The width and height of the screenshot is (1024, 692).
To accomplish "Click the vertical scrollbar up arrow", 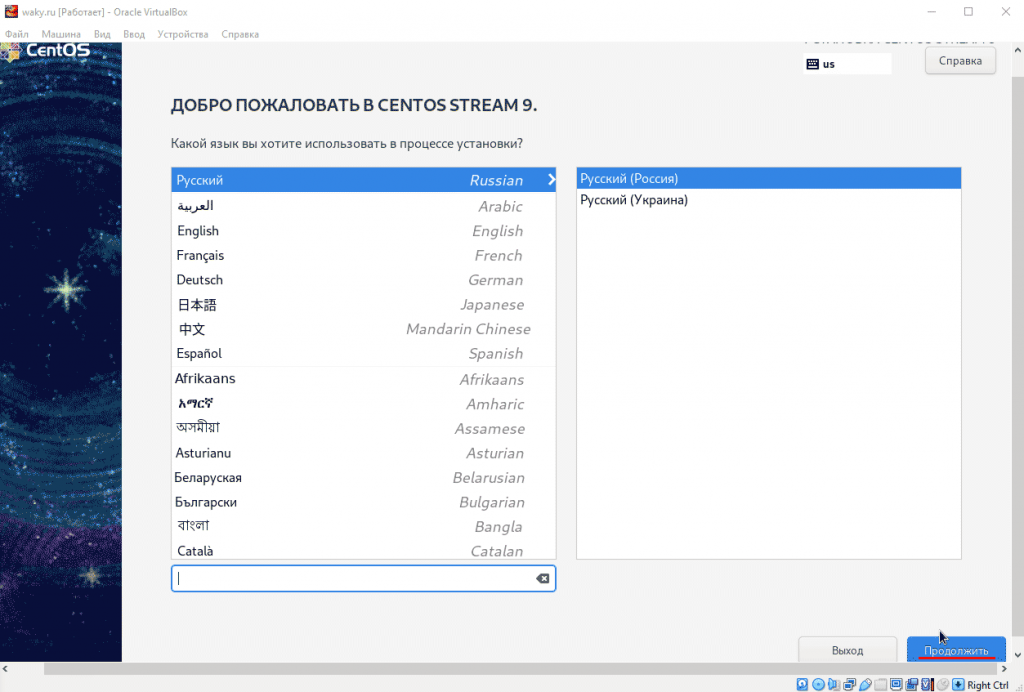I will (1017, 50).
